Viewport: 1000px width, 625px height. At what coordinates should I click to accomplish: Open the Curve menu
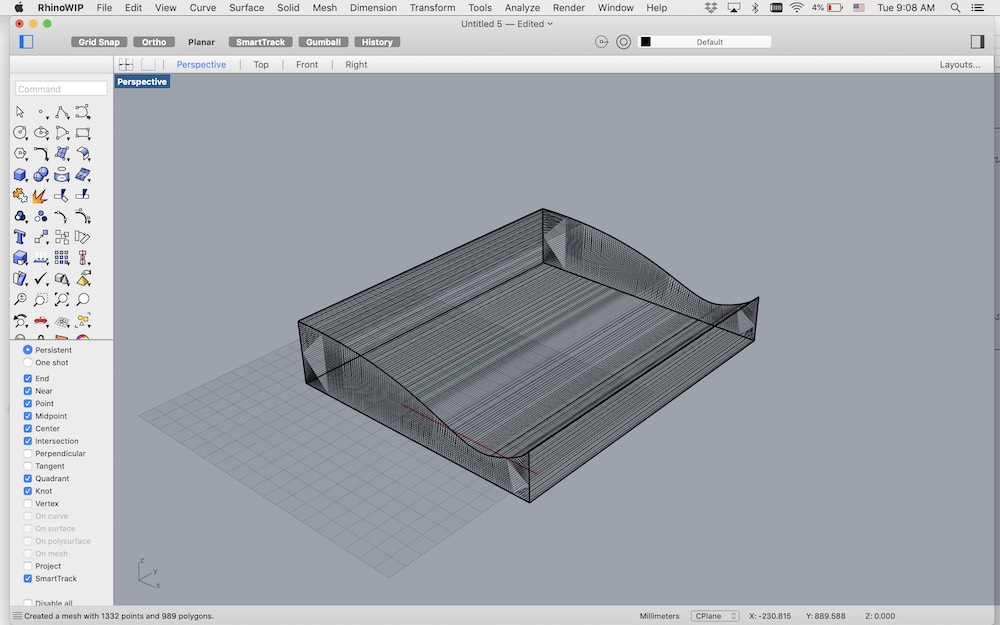point(202,8)
